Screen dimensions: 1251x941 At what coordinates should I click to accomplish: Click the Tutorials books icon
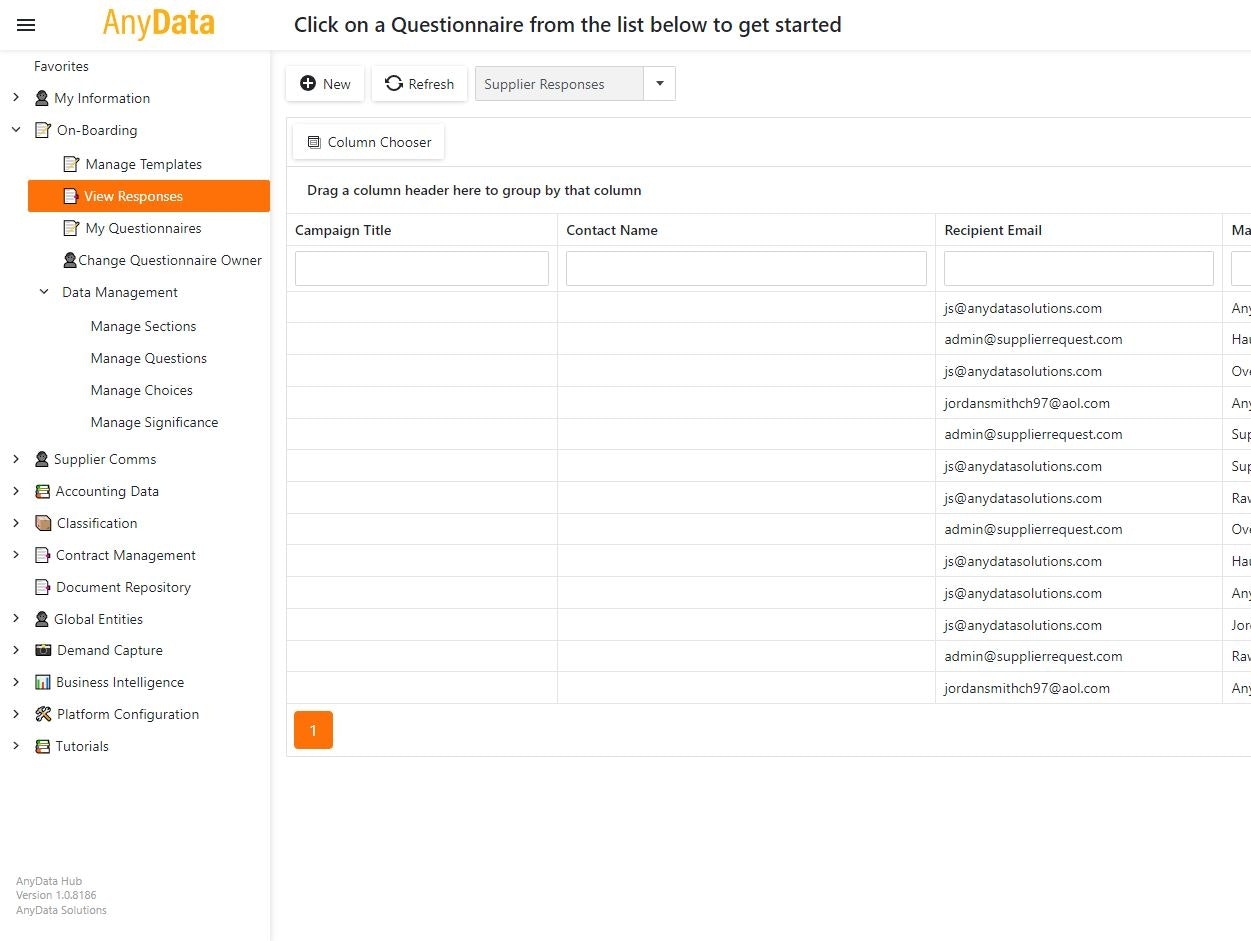[x=42, y=746]
